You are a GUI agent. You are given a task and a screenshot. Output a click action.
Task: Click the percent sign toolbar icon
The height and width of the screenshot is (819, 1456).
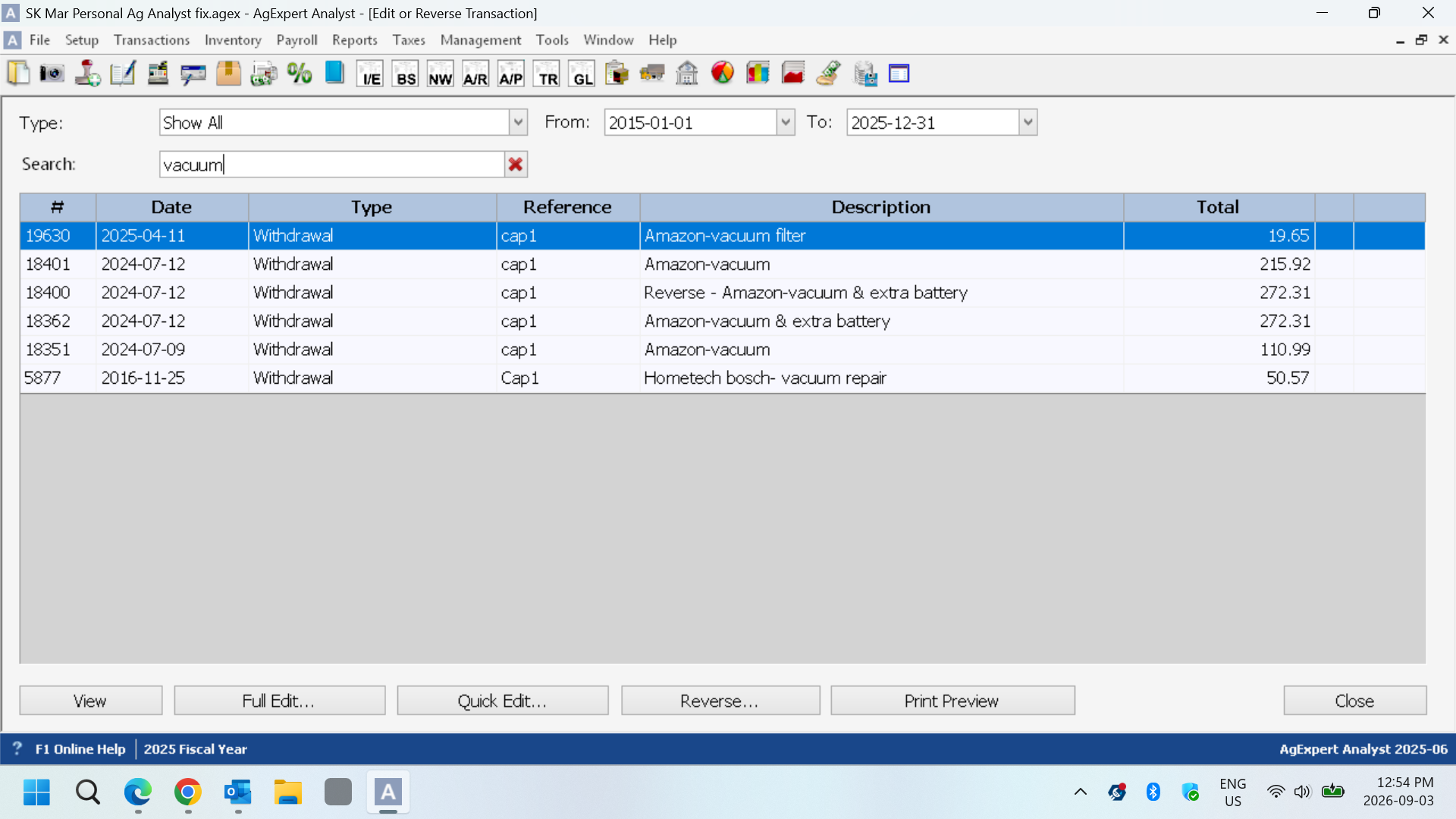300,74
